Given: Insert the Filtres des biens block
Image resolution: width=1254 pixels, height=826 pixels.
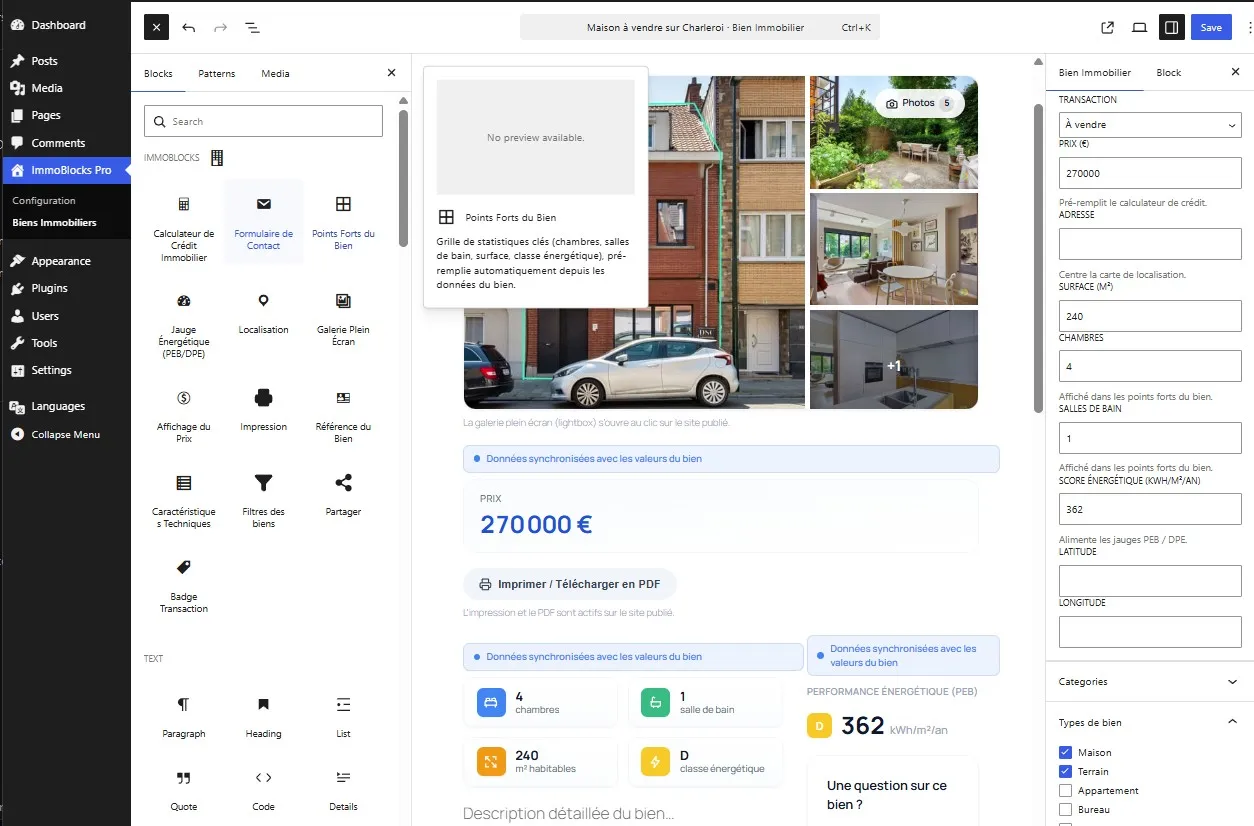Looking at the screenshot, I should pos(263,501).
